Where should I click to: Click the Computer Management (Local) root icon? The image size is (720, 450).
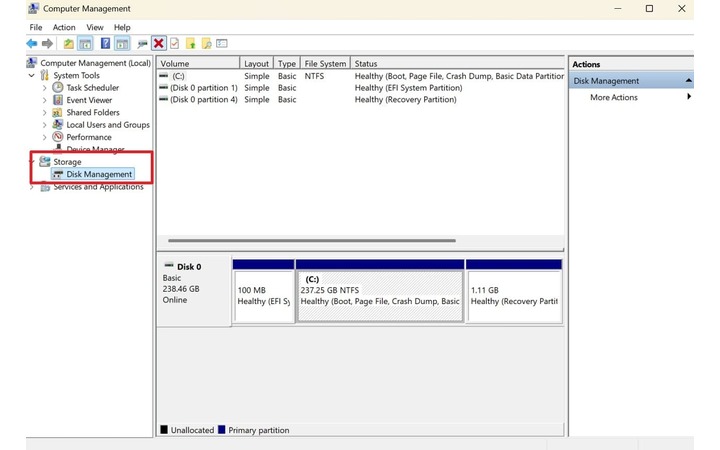pos(32,62)
